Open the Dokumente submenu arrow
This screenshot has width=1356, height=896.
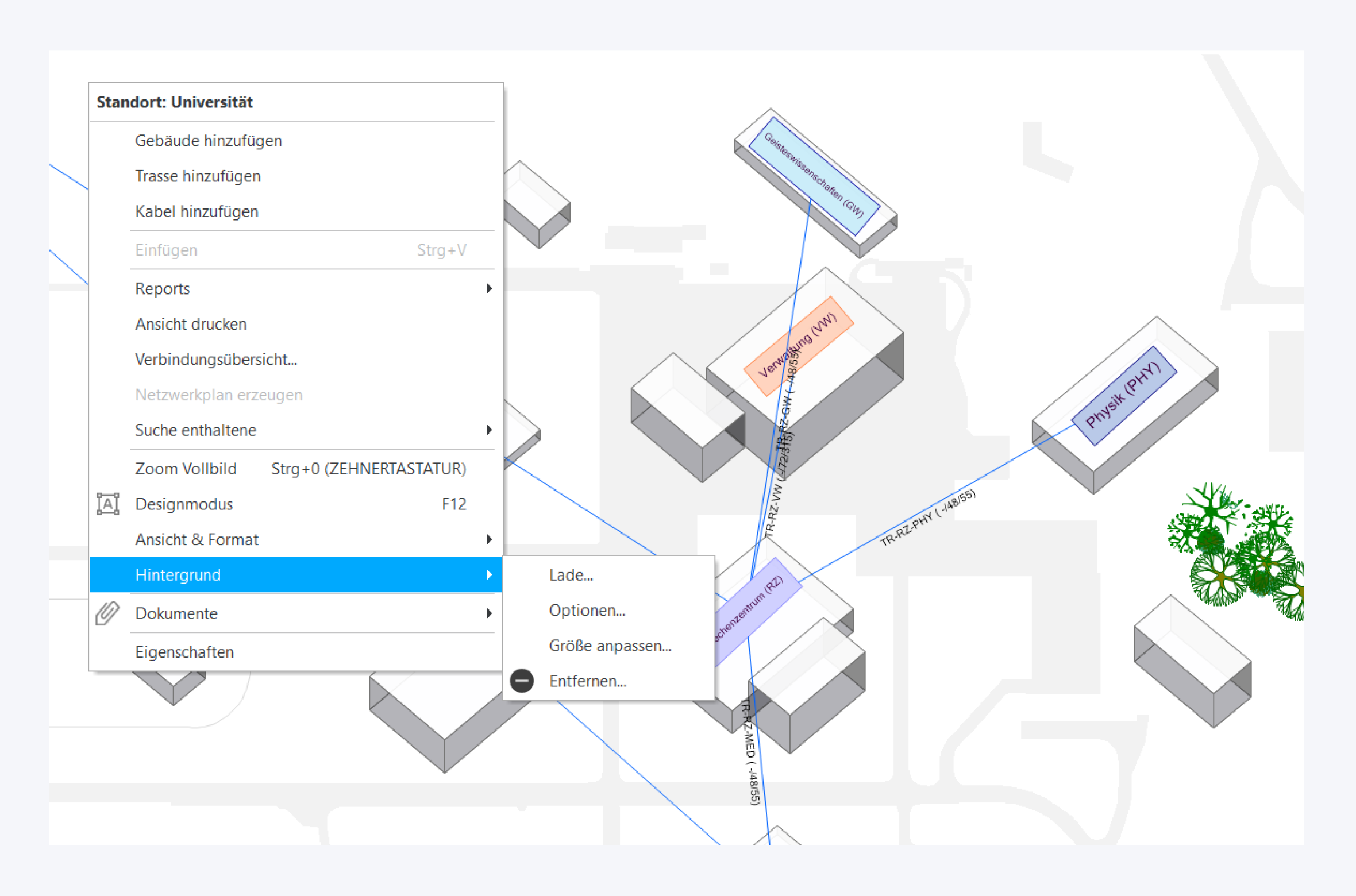point(489,613)
